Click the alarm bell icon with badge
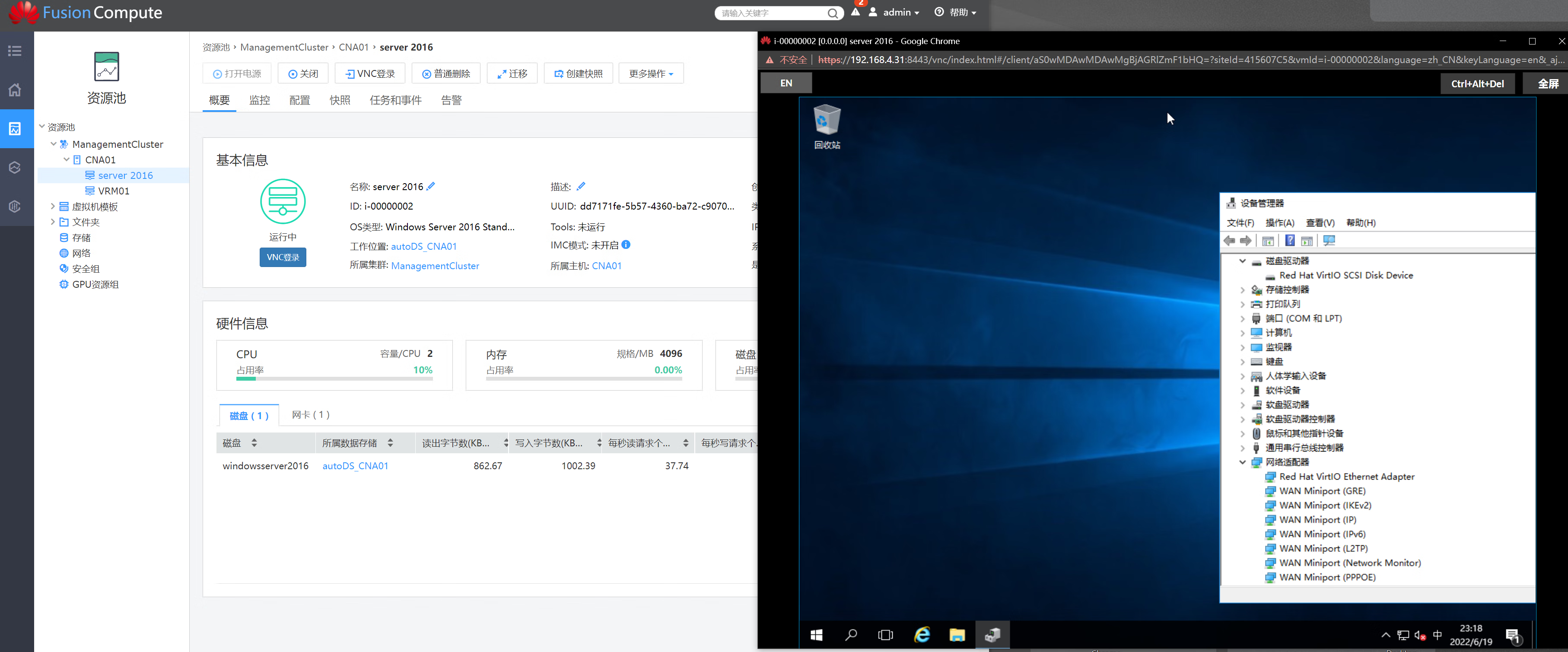1568x652 pixels. [x=856, y=12]
